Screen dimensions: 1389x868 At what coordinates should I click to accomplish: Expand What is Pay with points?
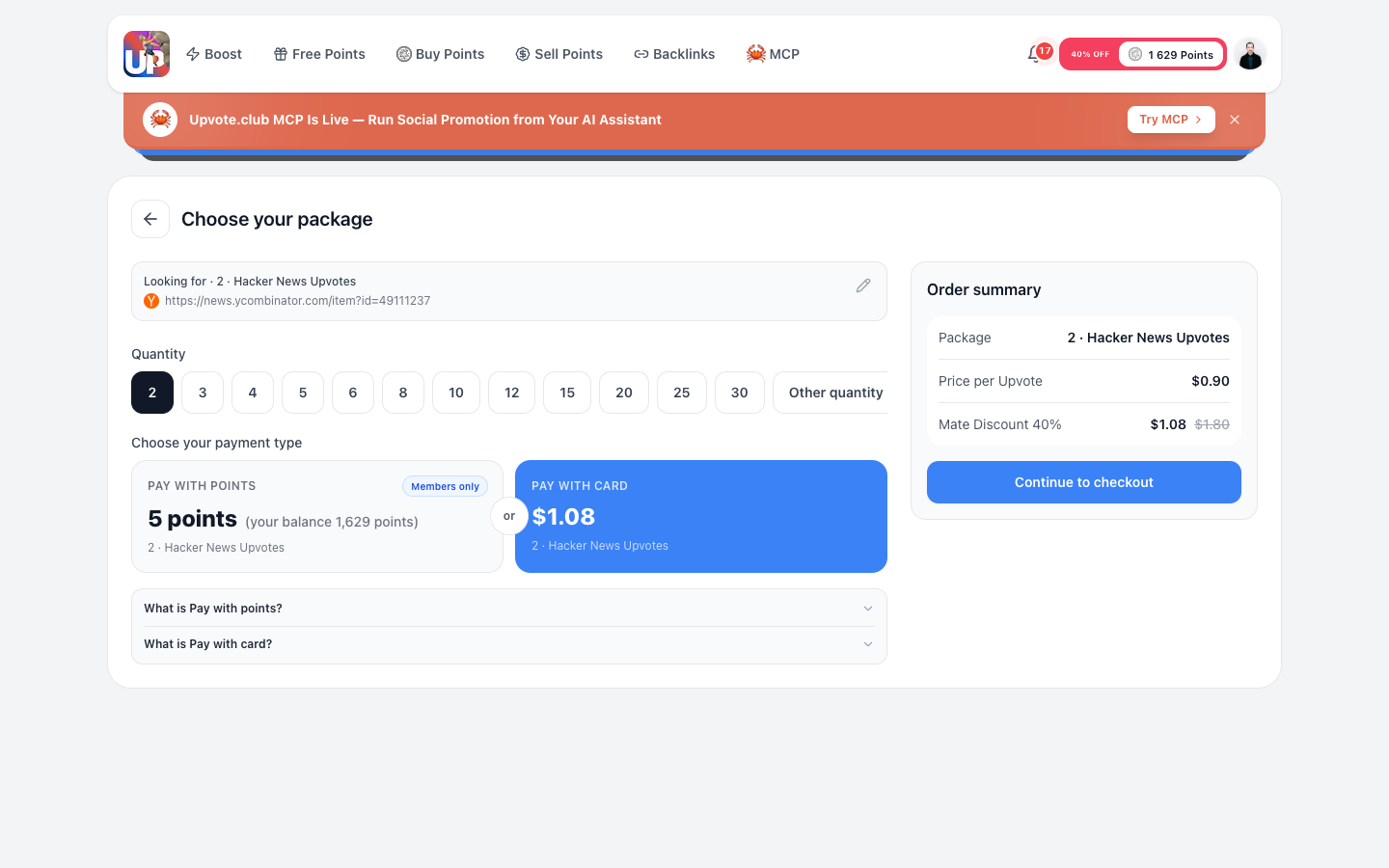(x=509, y=609)
